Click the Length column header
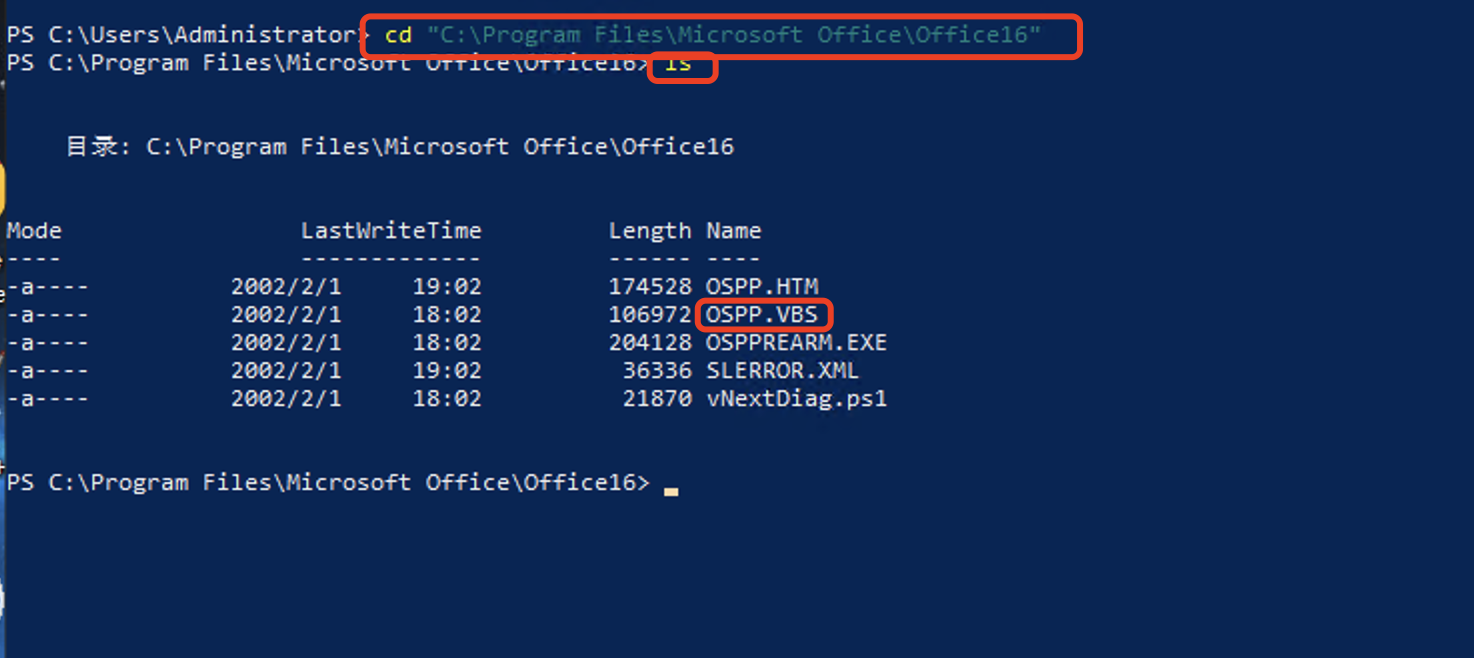Screen dimensions: 1474x658 coord(649,231)
